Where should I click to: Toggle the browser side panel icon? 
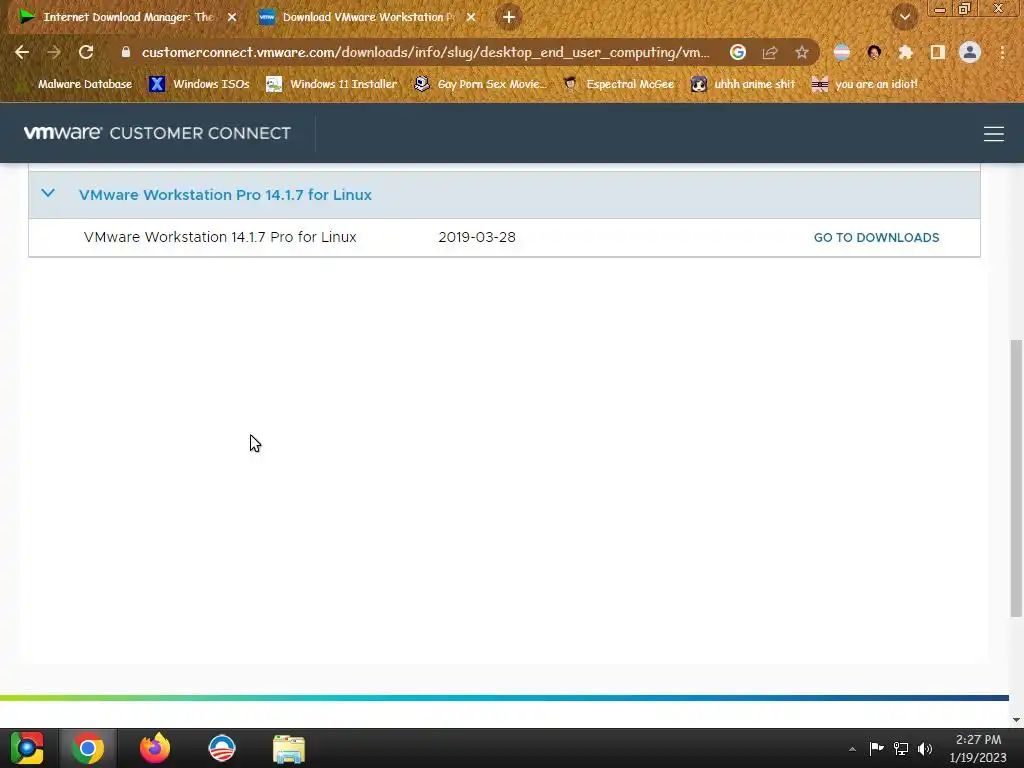tap(938, 52)
